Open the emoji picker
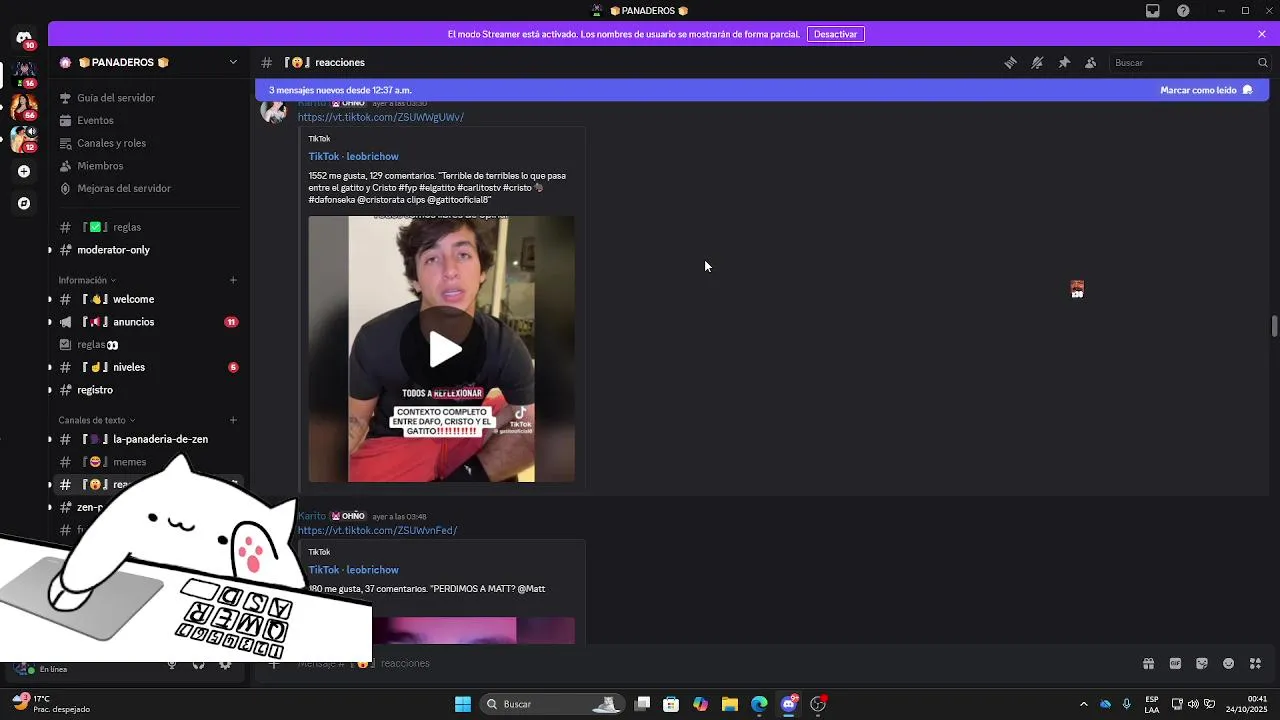Image resolution: width=1280 pixels, height=720 pixels. 1228,663
